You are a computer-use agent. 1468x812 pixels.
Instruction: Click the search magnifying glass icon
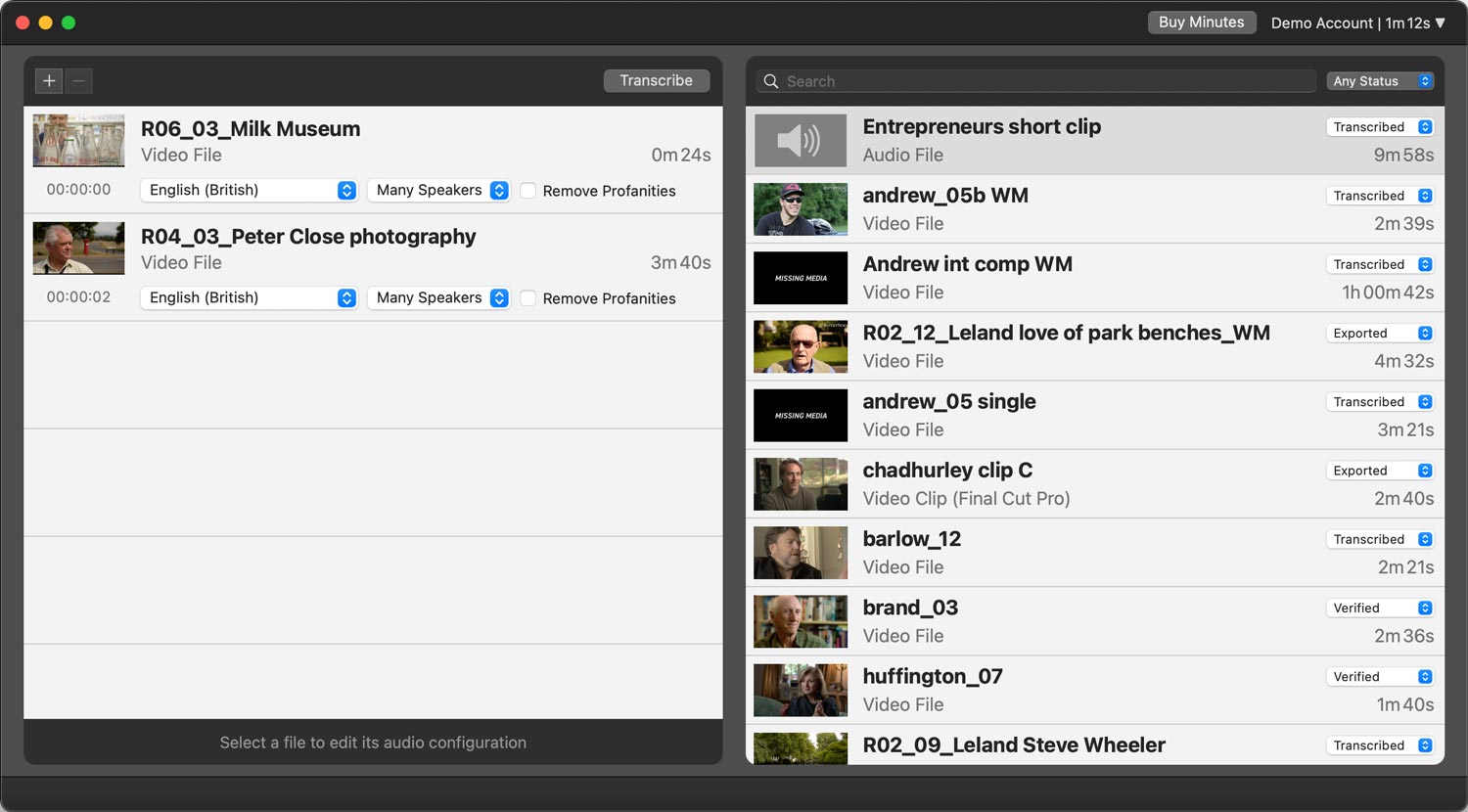(771, 81)
